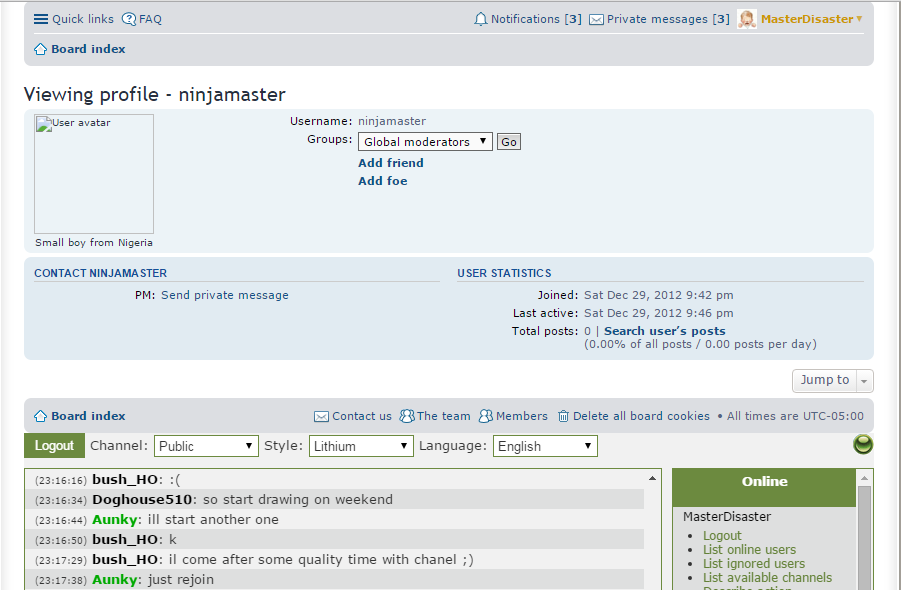
Task: Open the Members link
Action: pos(521,416)
